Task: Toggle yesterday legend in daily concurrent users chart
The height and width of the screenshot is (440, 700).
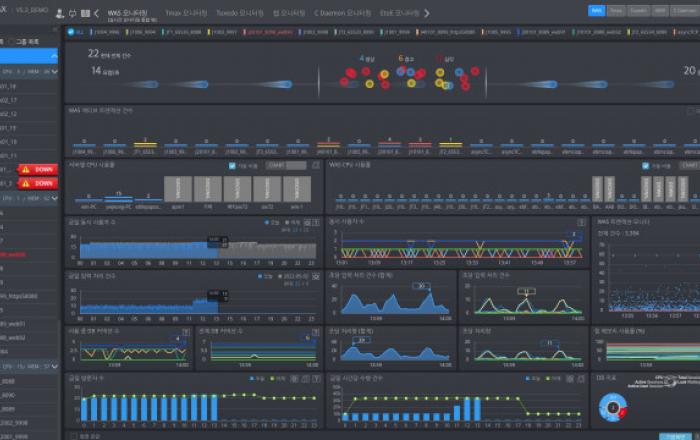Action: [x=293, y=222]
